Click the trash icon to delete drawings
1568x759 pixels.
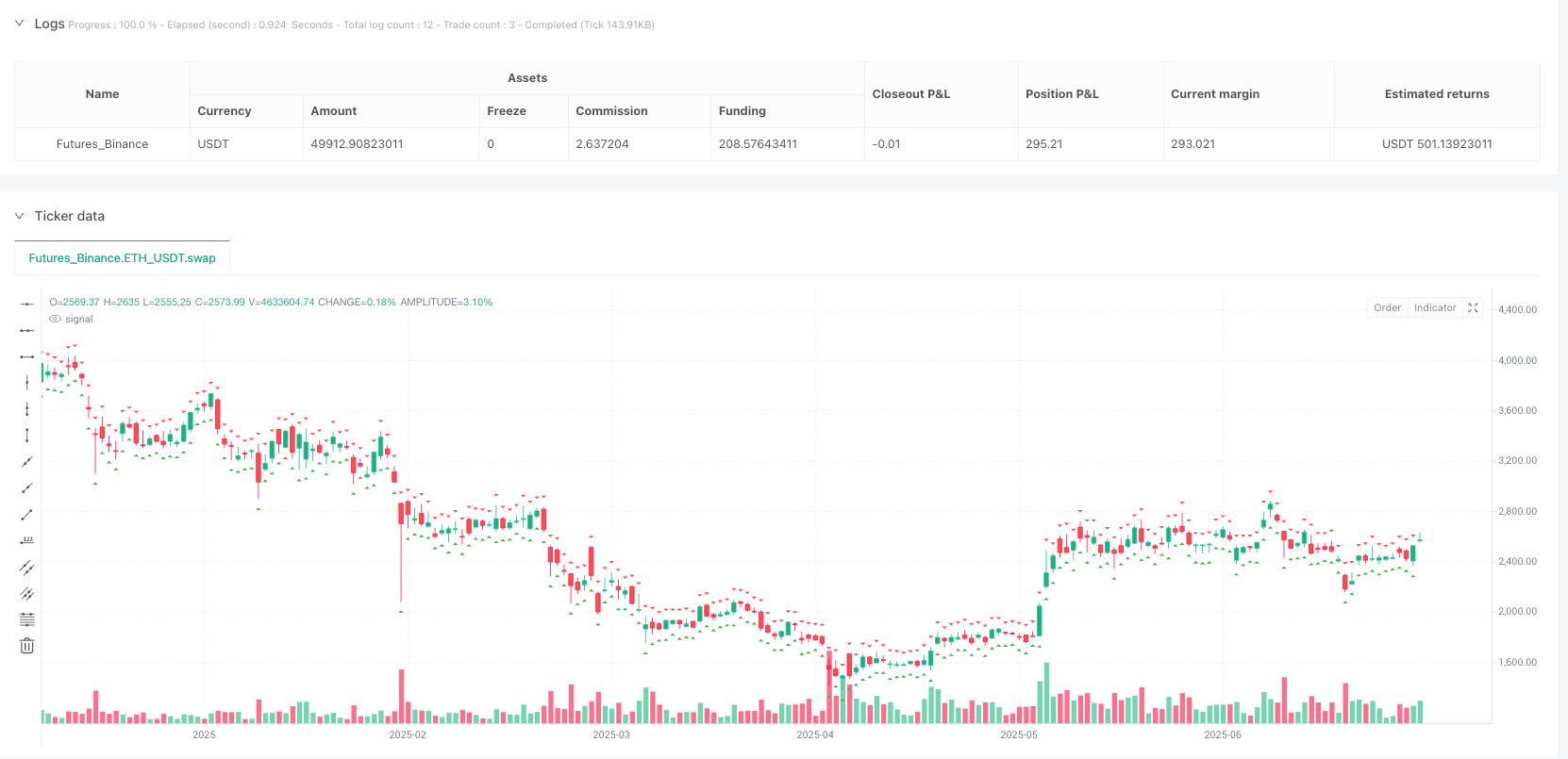click(27, 646)
